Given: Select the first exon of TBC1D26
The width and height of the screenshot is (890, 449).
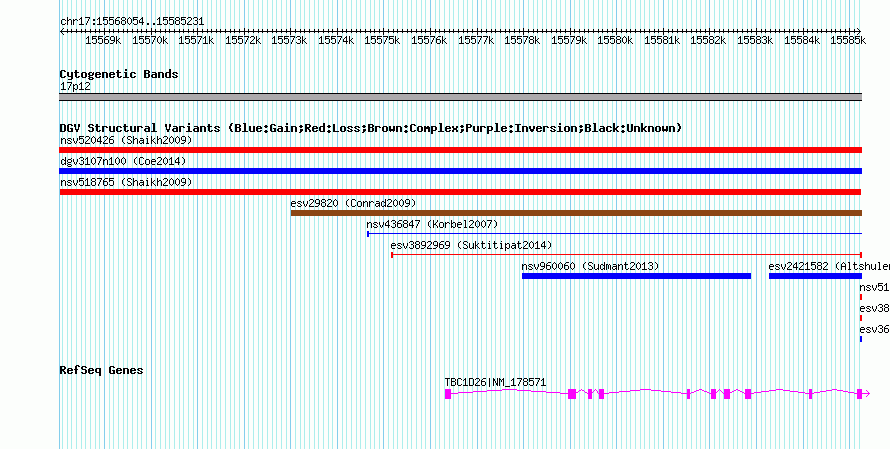Looking at the screenshot, I should [x=448, y=394].
